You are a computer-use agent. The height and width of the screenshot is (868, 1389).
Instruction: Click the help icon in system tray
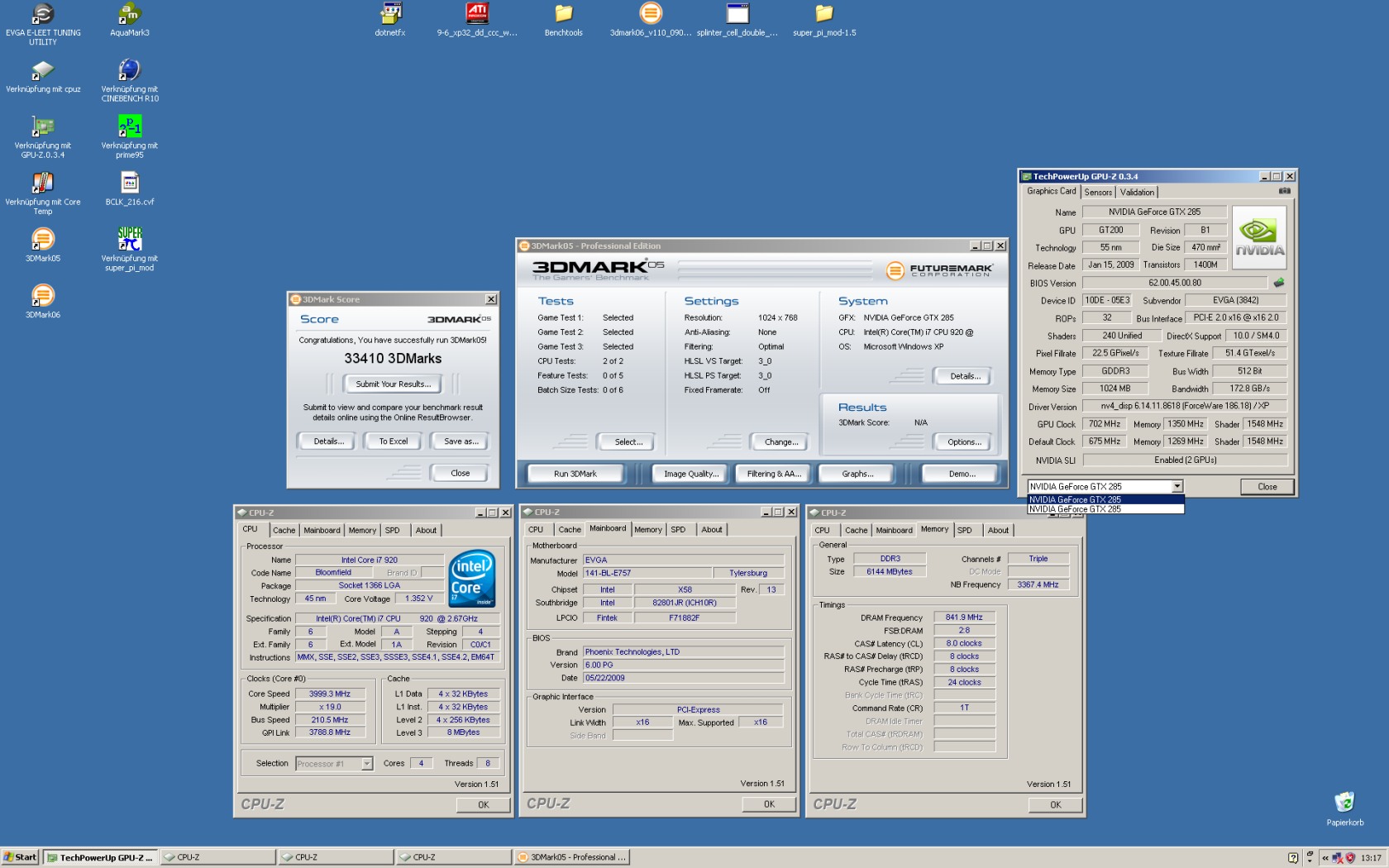pos(1294,857)
